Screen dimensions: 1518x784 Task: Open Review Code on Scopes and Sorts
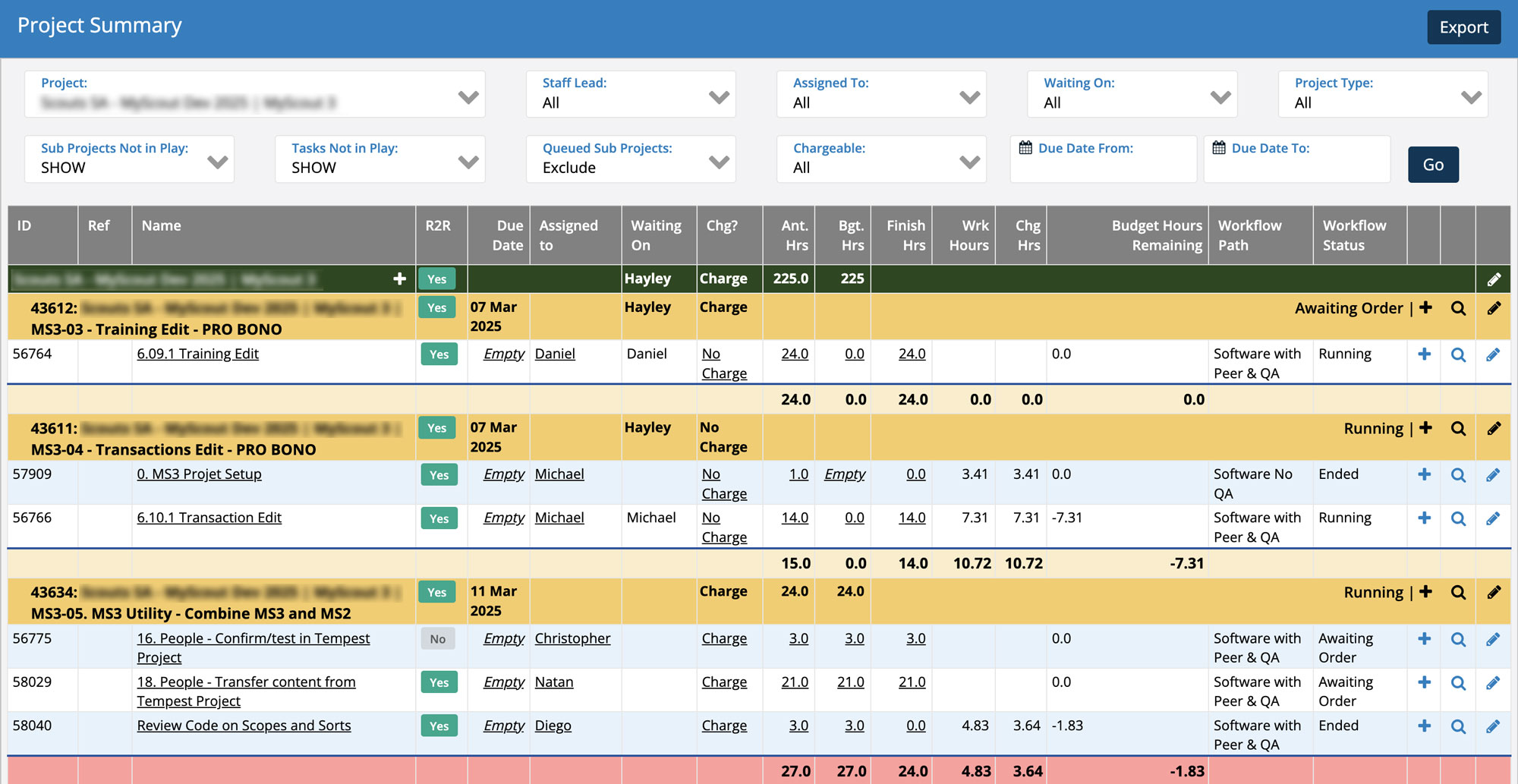244,726
